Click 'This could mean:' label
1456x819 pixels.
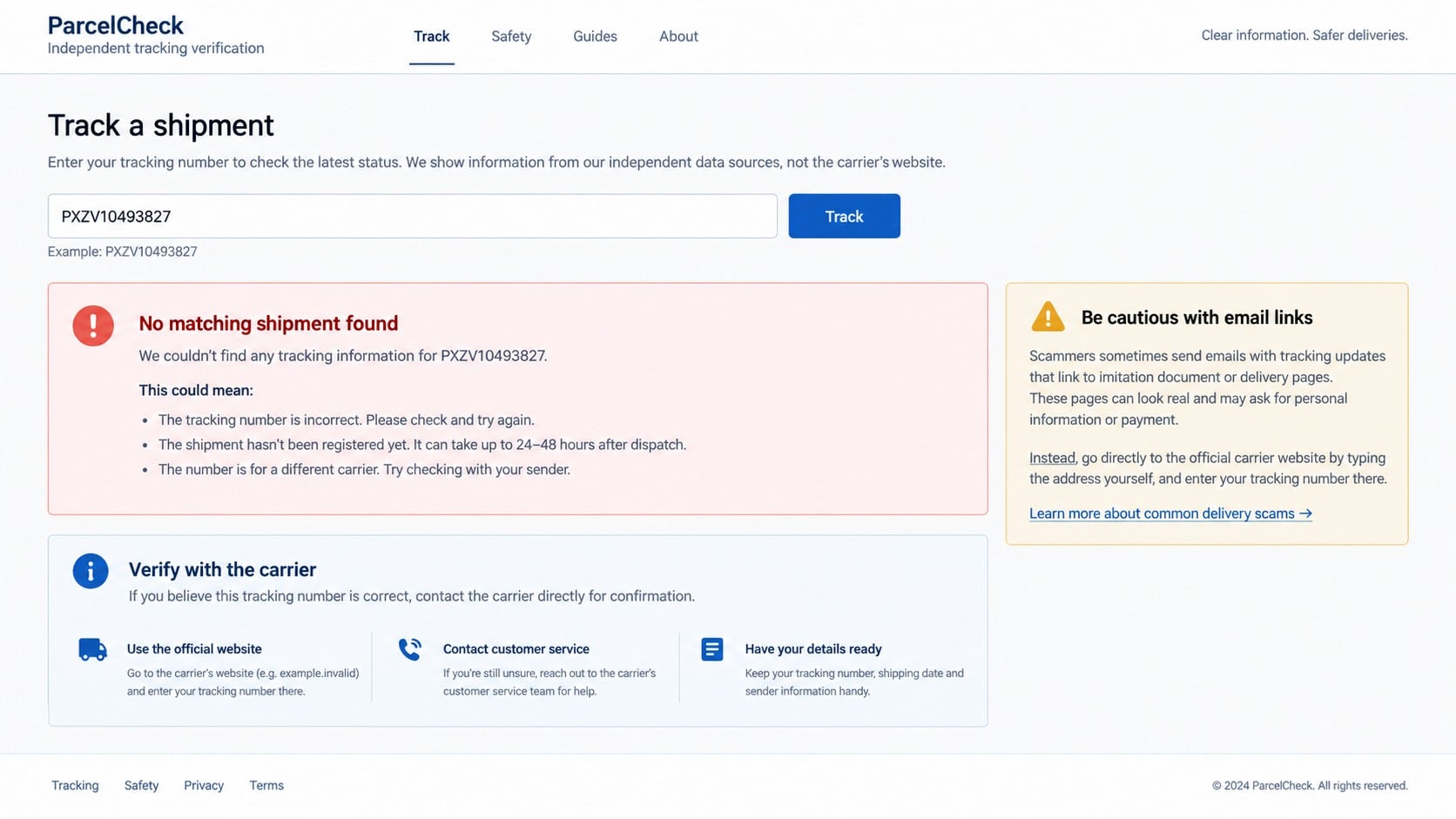point(196,391)
